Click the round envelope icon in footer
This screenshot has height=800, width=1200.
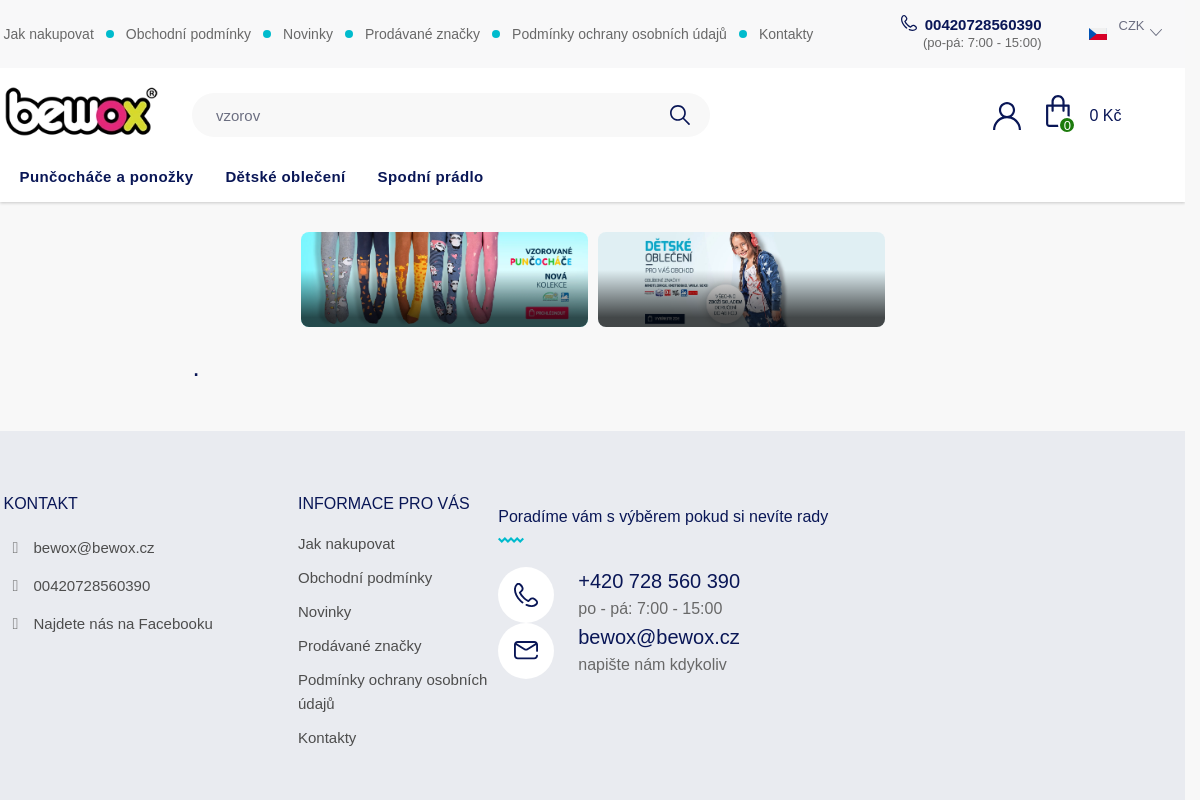point(526,651)
